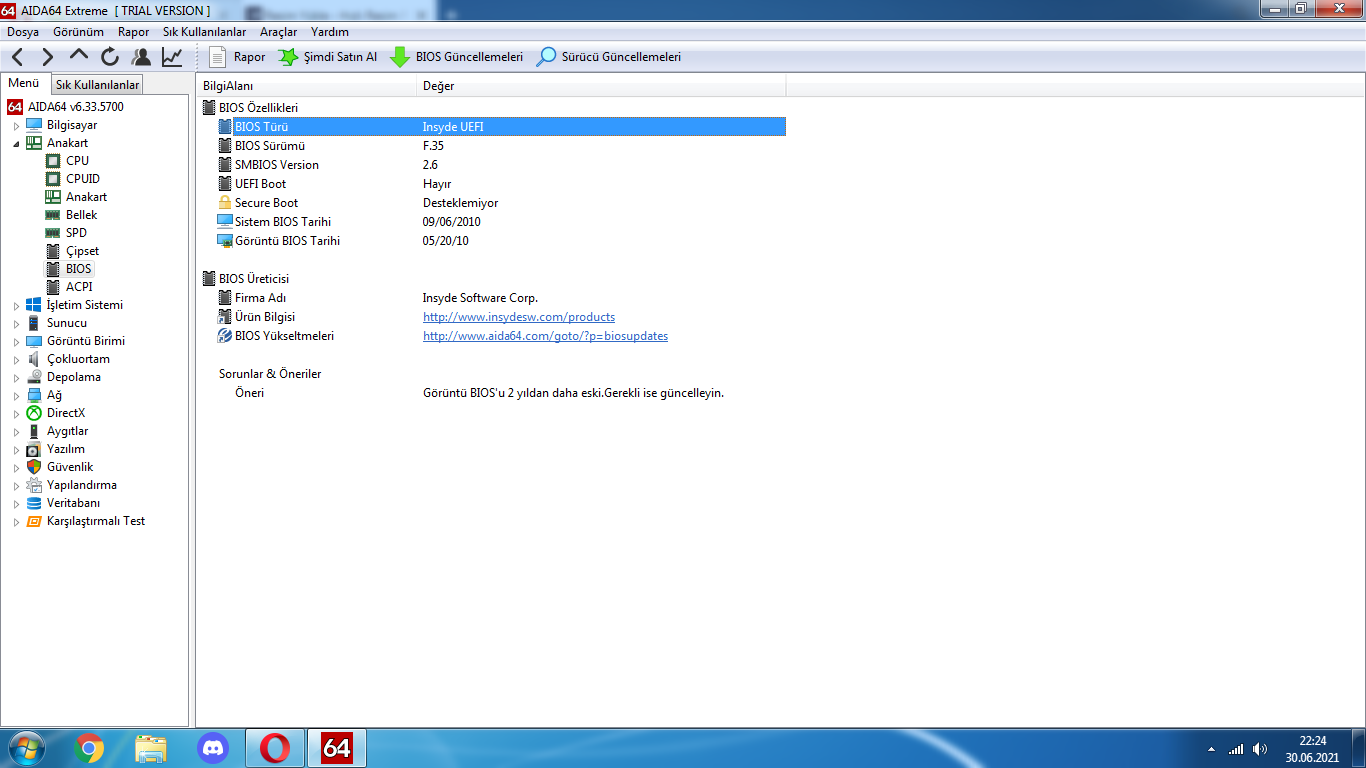
Task: Click the Ağ network icon
Action: pyautogui.click(x=34, y=395)
